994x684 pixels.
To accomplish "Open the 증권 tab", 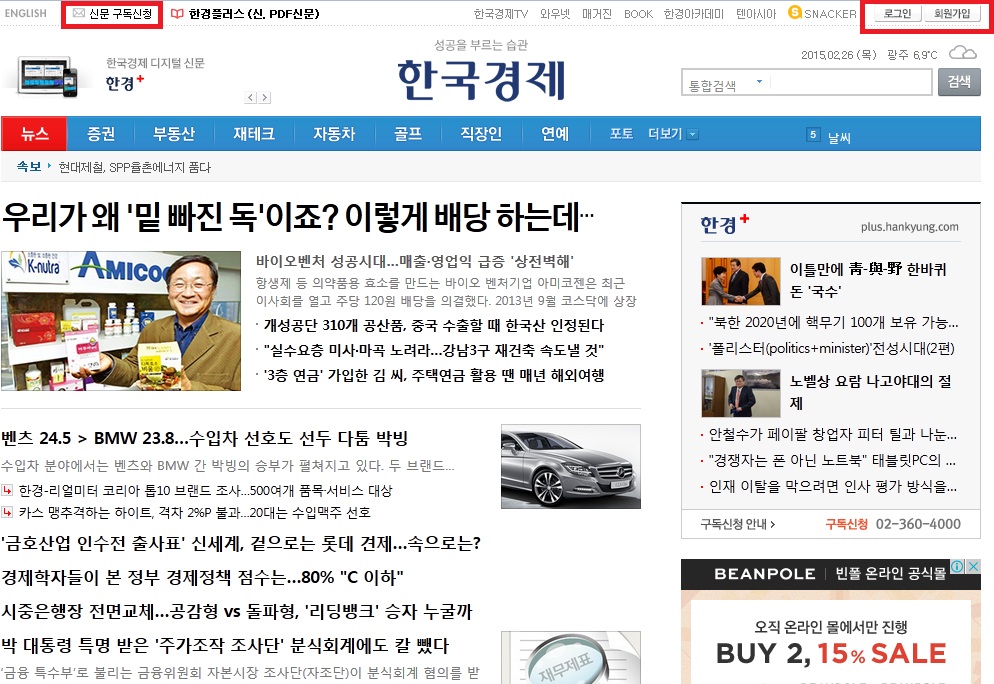I will coord(101,134).
